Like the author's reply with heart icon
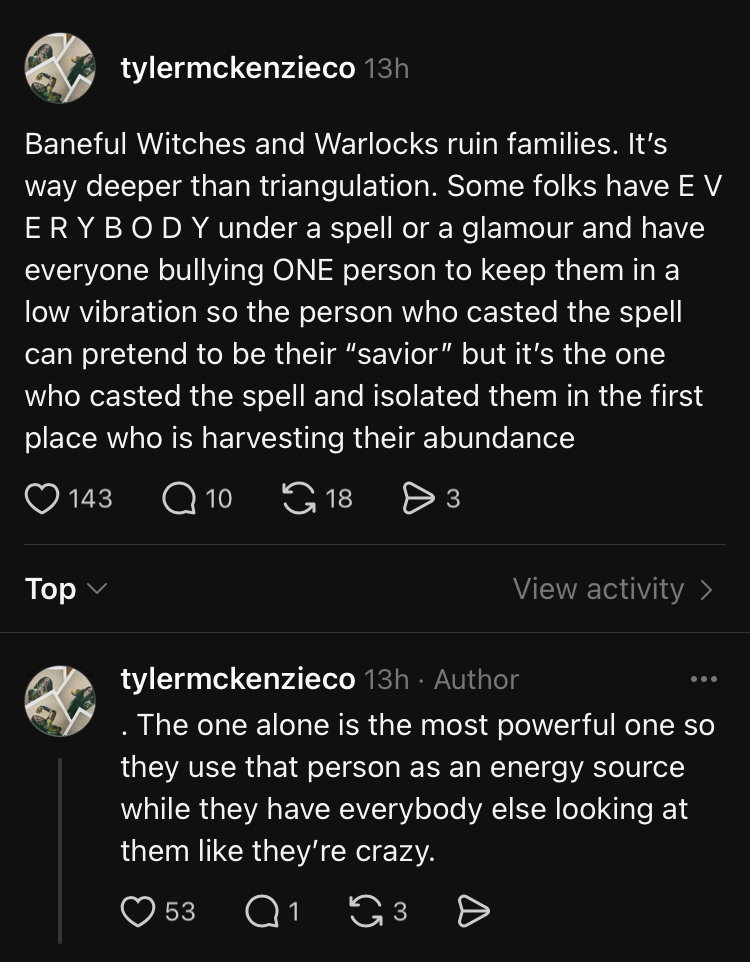 (x=137, y=911)
